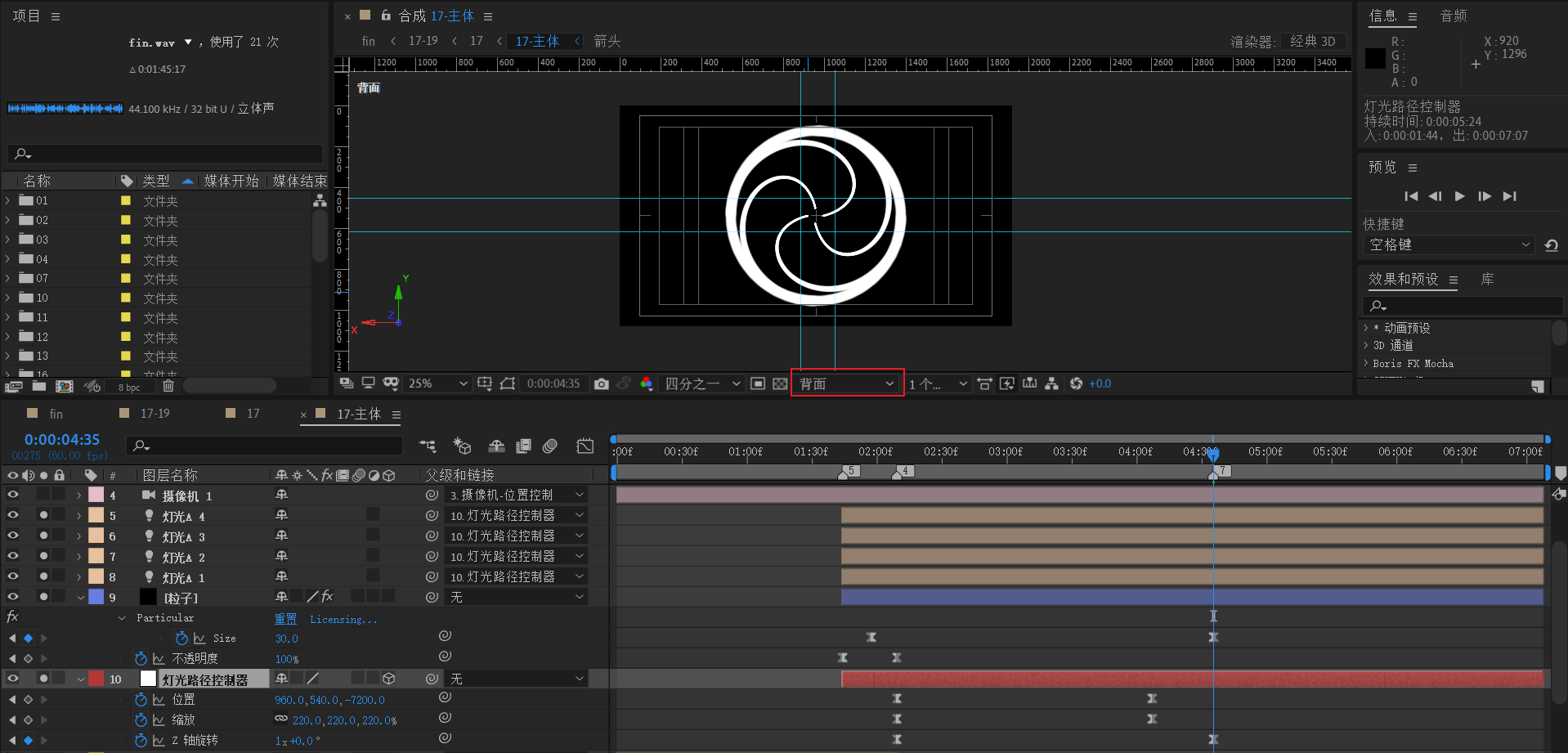
Task: Toggle mask and shape path visibility icon
Action: [x=508, y=383]
